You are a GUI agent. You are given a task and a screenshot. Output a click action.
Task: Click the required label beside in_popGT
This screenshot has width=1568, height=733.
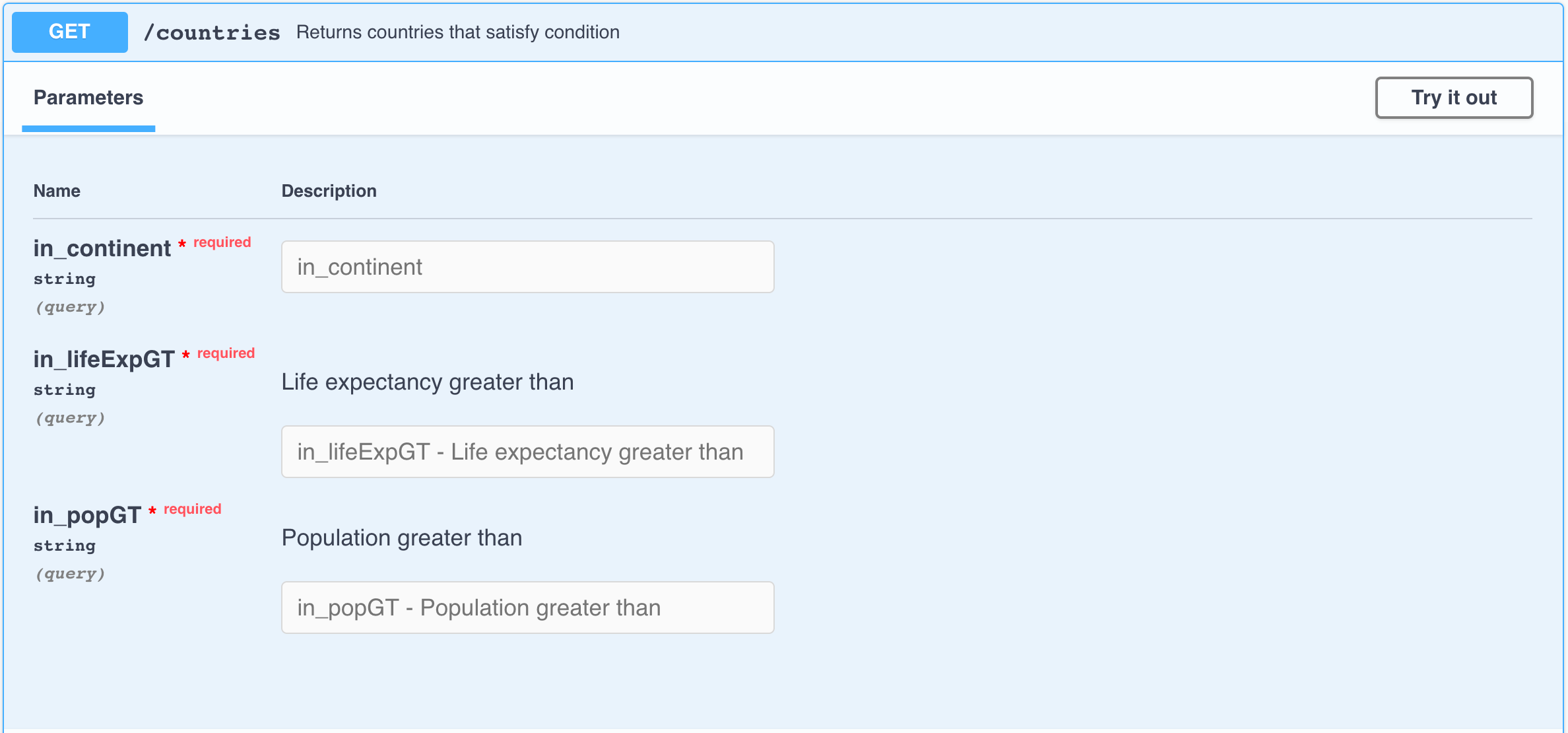coord(193,509)
